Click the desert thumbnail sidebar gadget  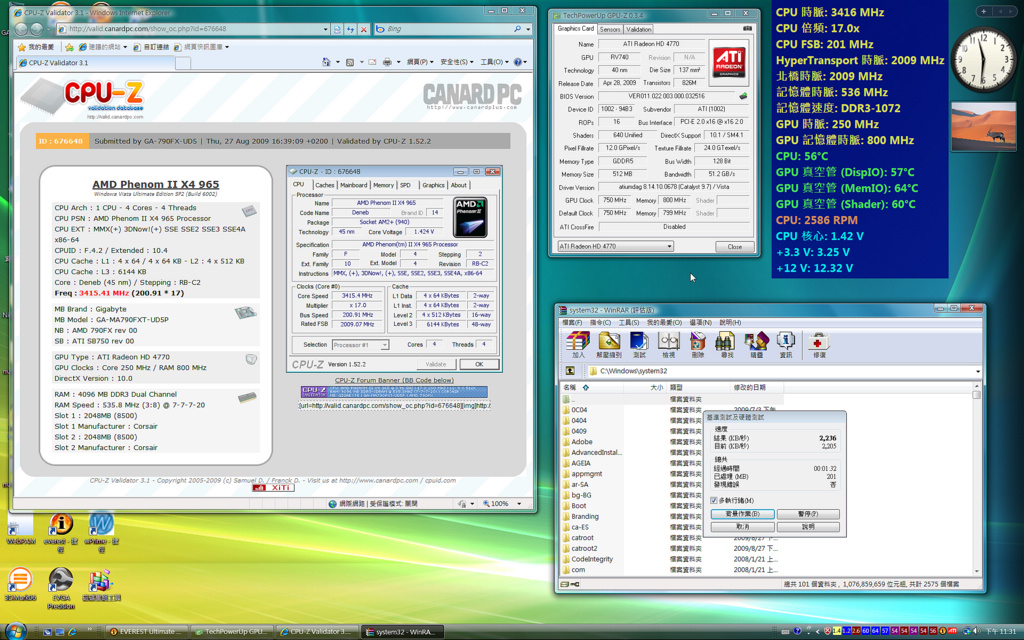tap(984, 127)
